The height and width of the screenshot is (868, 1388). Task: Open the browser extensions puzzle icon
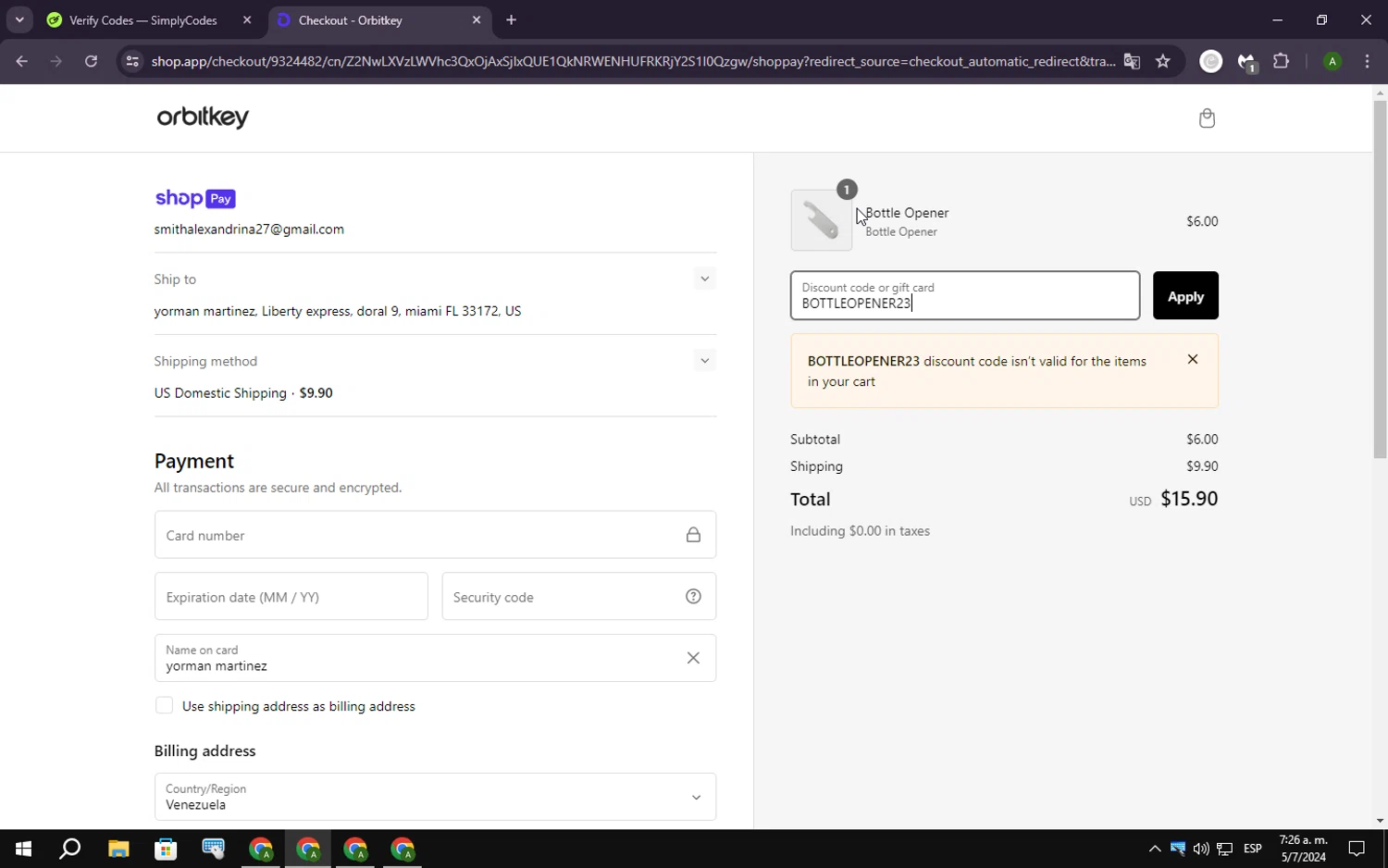coord(1281,62)
